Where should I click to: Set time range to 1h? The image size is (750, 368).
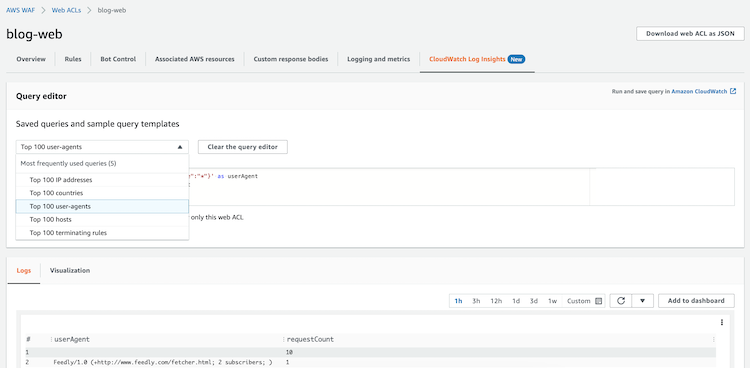(x=458, y=301)
